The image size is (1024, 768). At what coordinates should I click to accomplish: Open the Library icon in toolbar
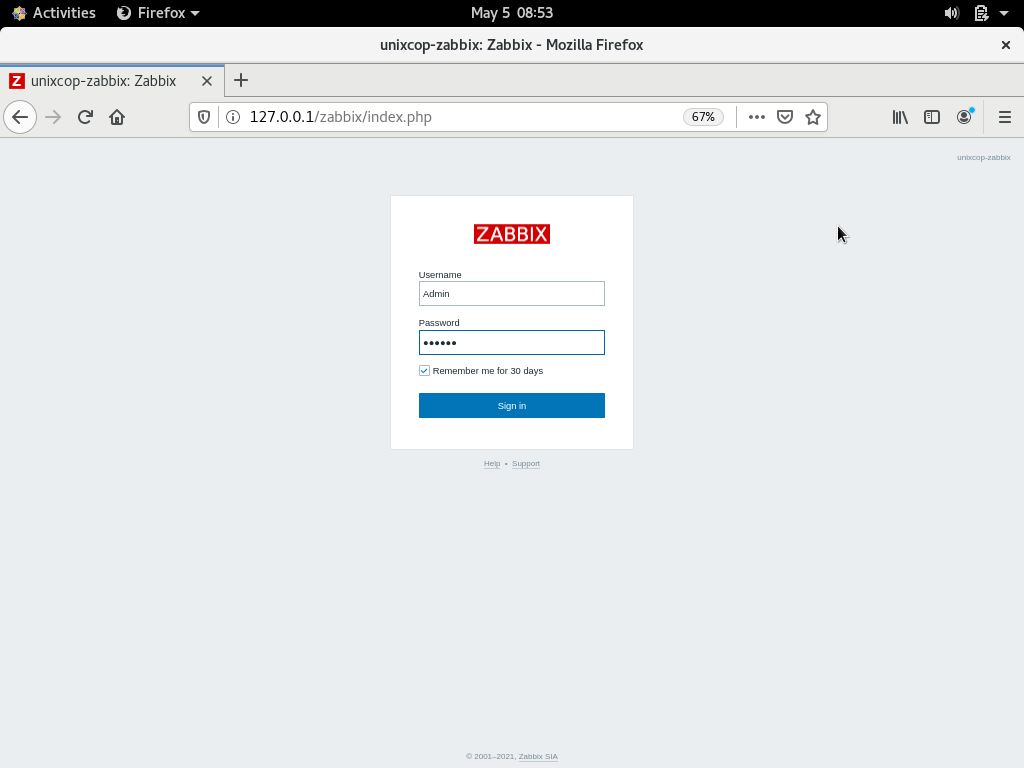coord(900,117)
